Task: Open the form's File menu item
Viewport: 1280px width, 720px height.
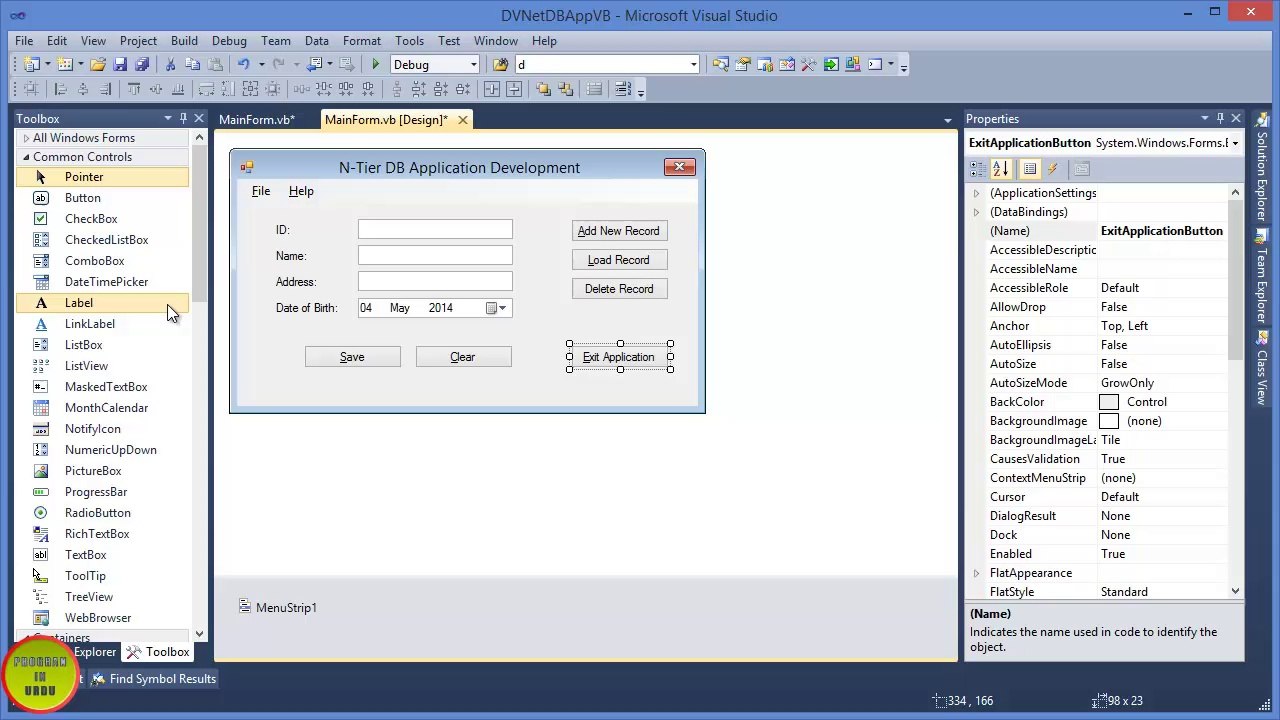Action: click(261, 191)
